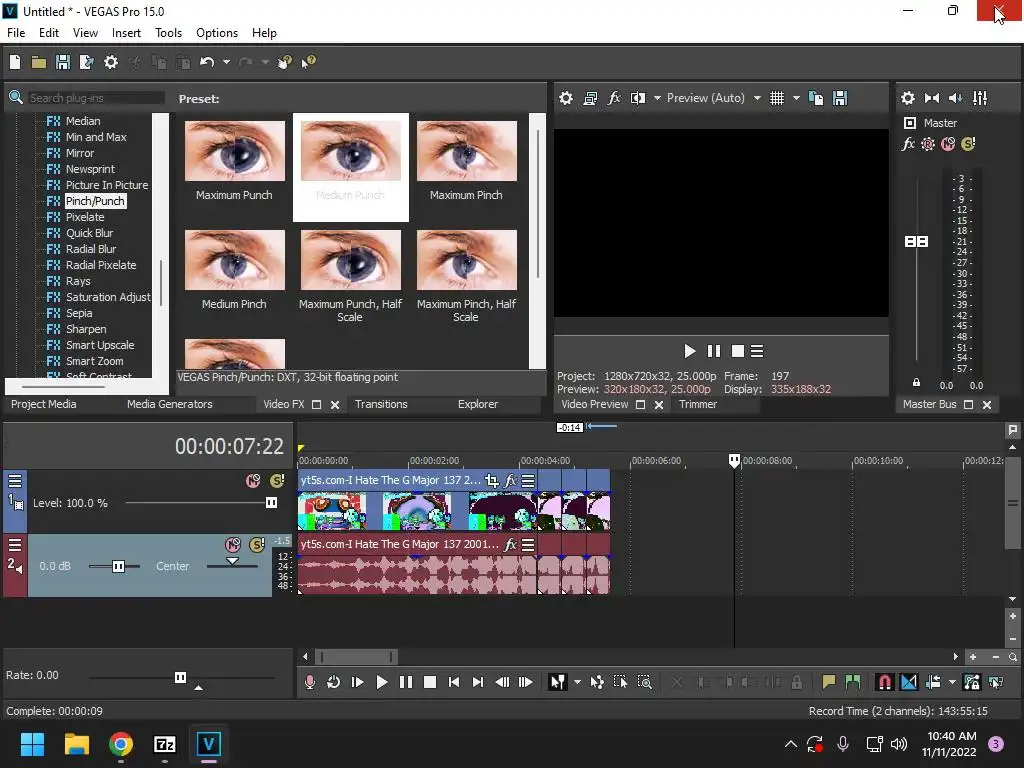Close the Video FX window
Screen dimensions: 1024x768
click(334, 405)
